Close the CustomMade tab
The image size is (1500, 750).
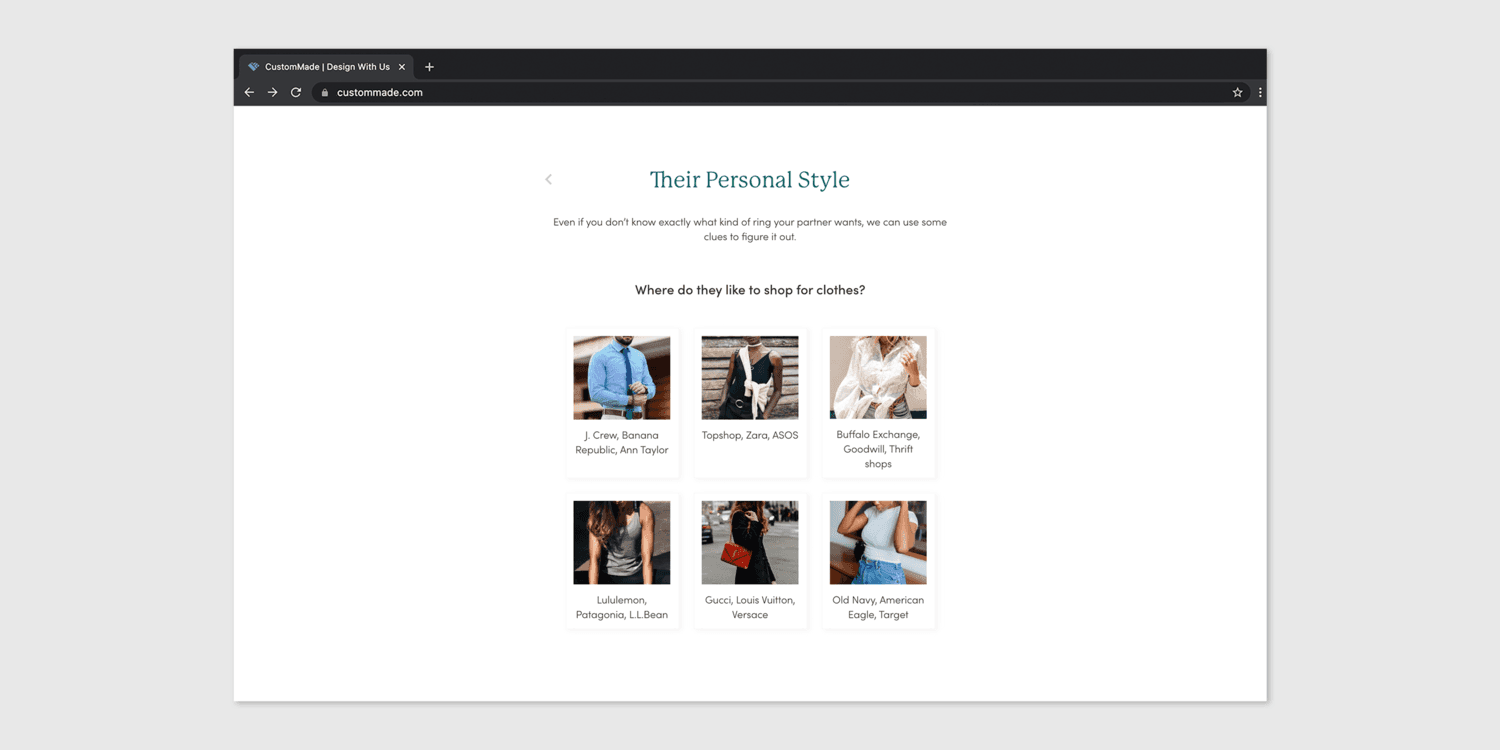click(x=402, y=67)
